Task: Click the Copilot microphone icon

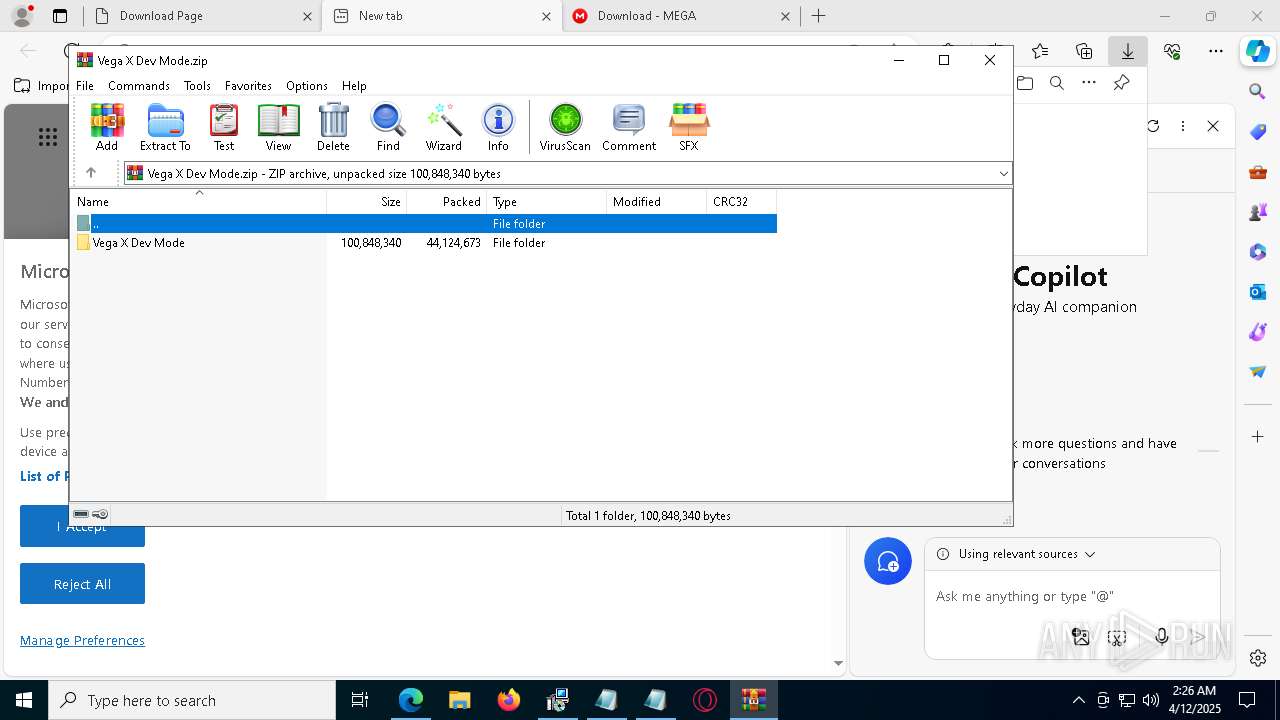Action: pyautogui.click(x=1161, y=637)
